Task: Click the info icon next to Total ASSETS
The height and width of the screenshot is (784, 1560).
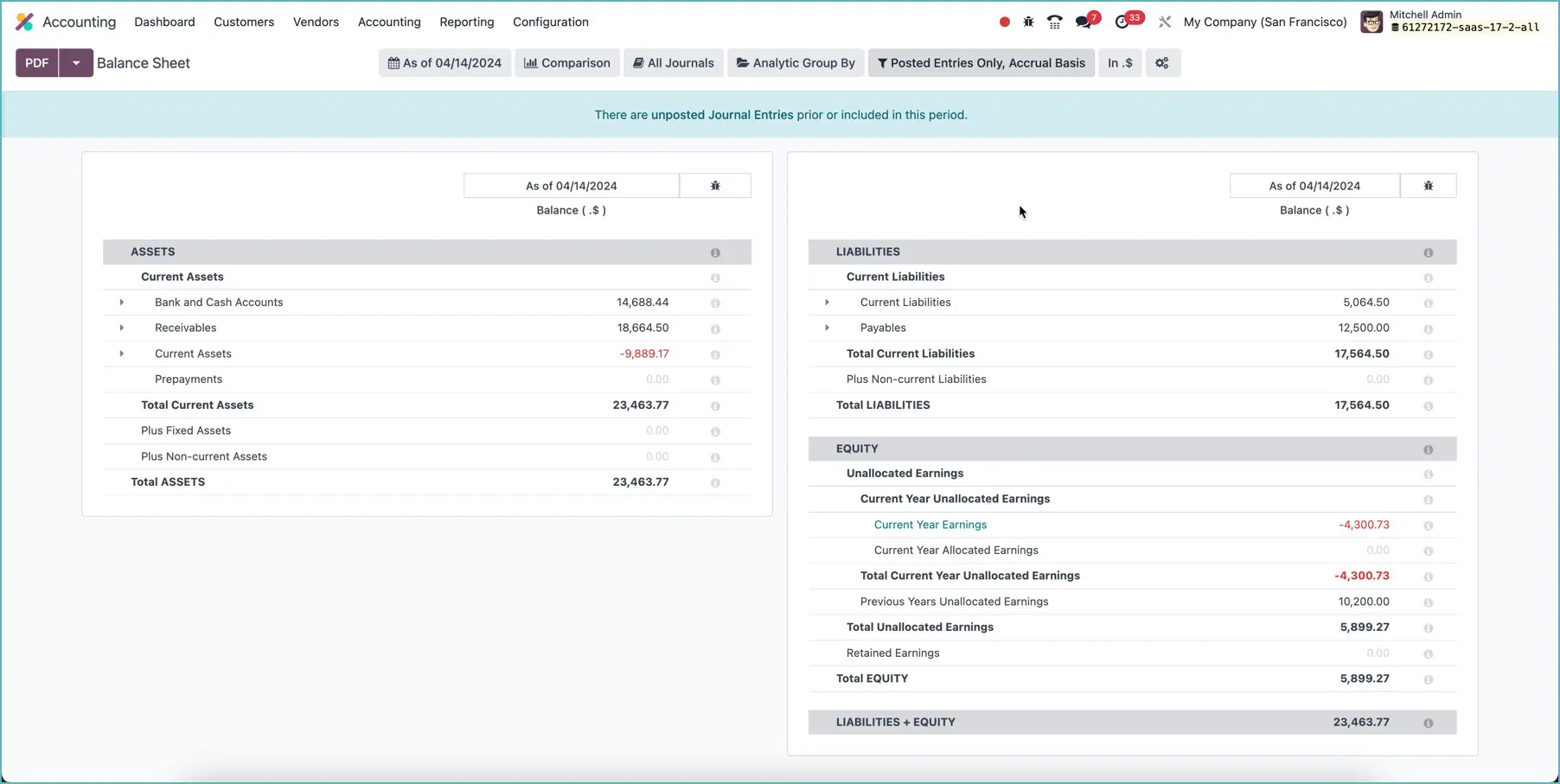Action: [x=715, y=482]
